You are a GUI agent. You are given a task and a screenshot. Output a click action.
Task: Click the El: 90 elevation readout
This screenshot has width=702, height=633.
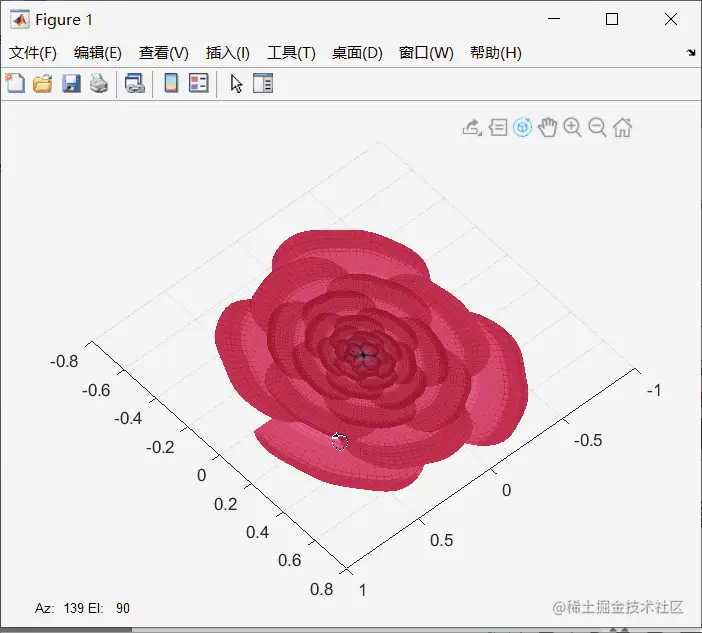tap(109, 608)
